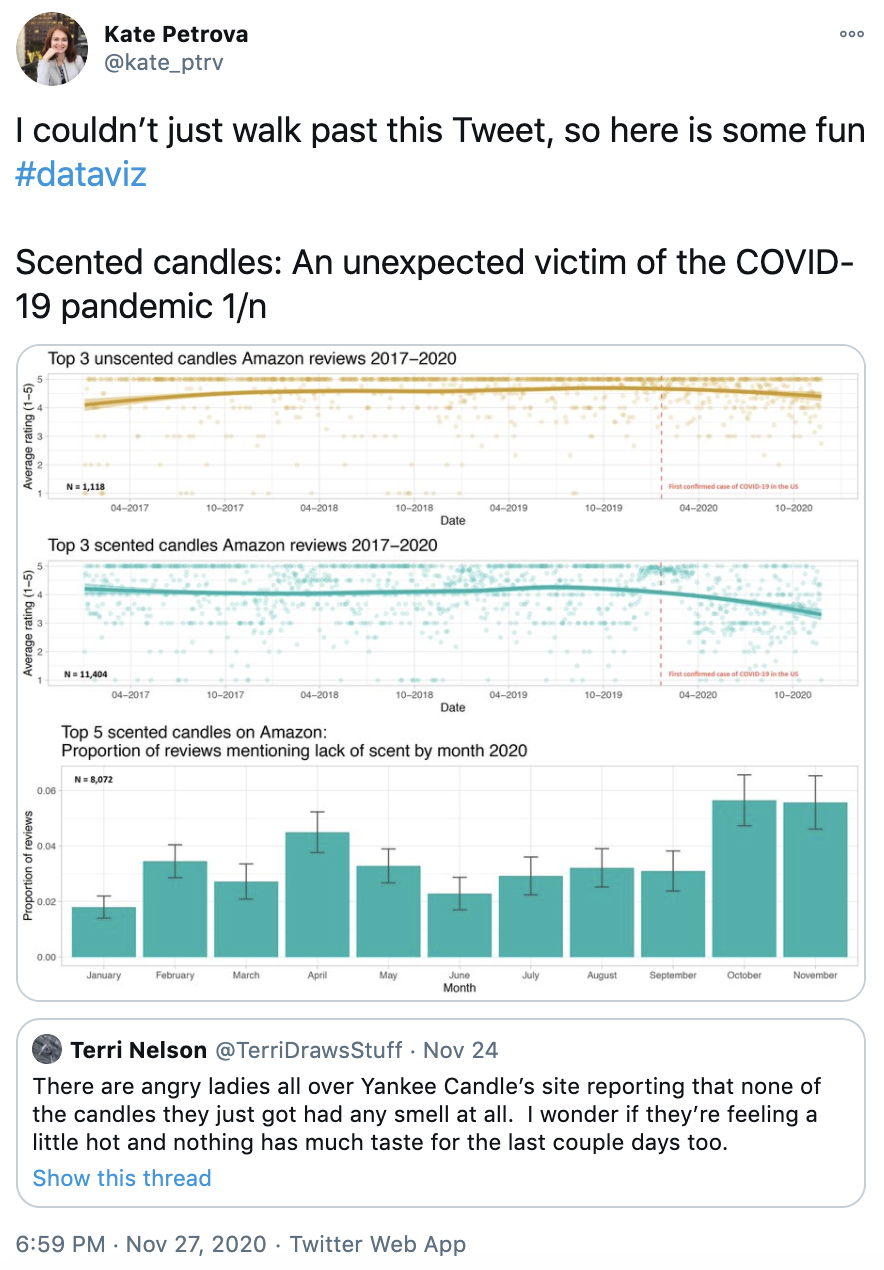
Task: Click the October bar in the bar chart
Action: pos(742,878)
